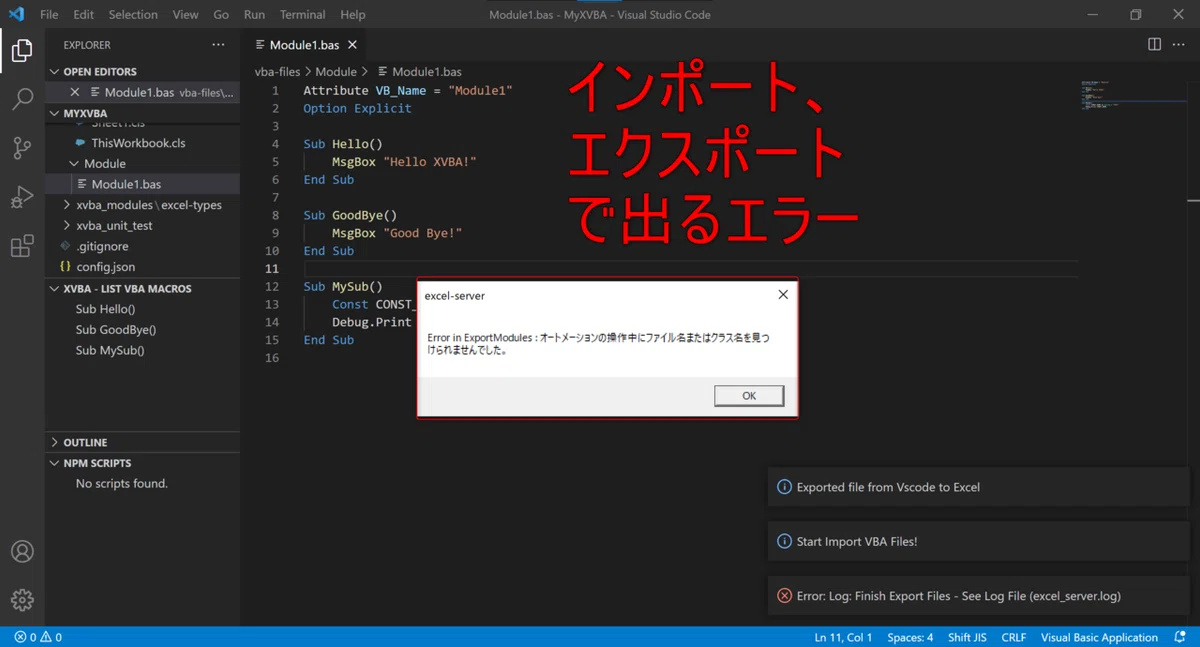Open ThisWorkbook.cls in the explorer

[x=138, y=143]
